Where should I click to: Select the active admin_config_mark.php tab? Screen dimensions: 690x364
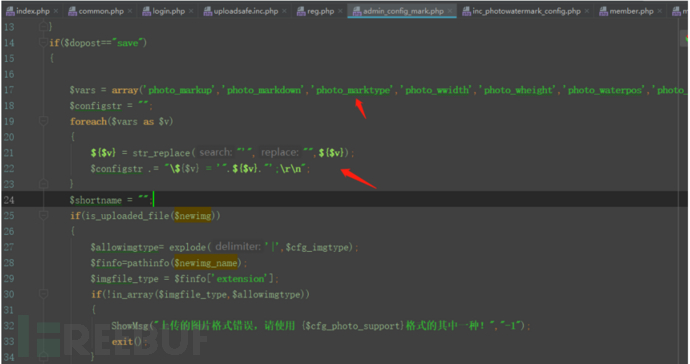(403, 11)
